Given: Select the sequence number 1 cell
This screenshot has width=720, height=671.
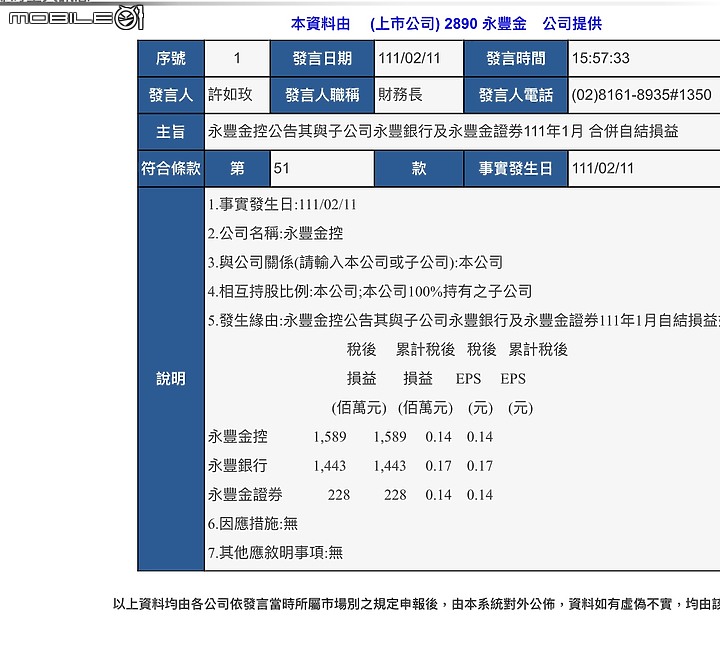Looking at the screenshot, I should 237,58.
